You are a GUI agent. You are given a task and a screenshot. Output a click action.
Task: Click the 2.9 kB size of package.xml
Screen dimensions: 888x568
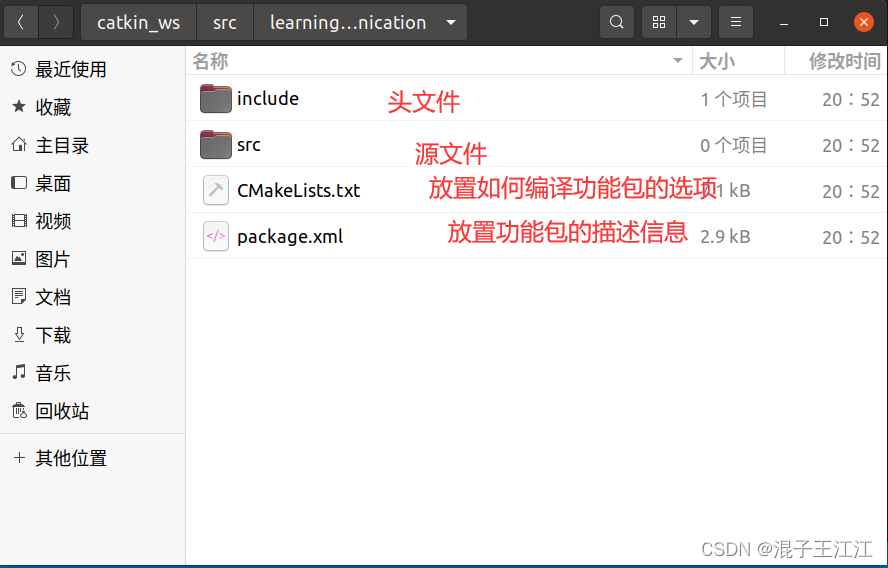[x=725, y=237]
